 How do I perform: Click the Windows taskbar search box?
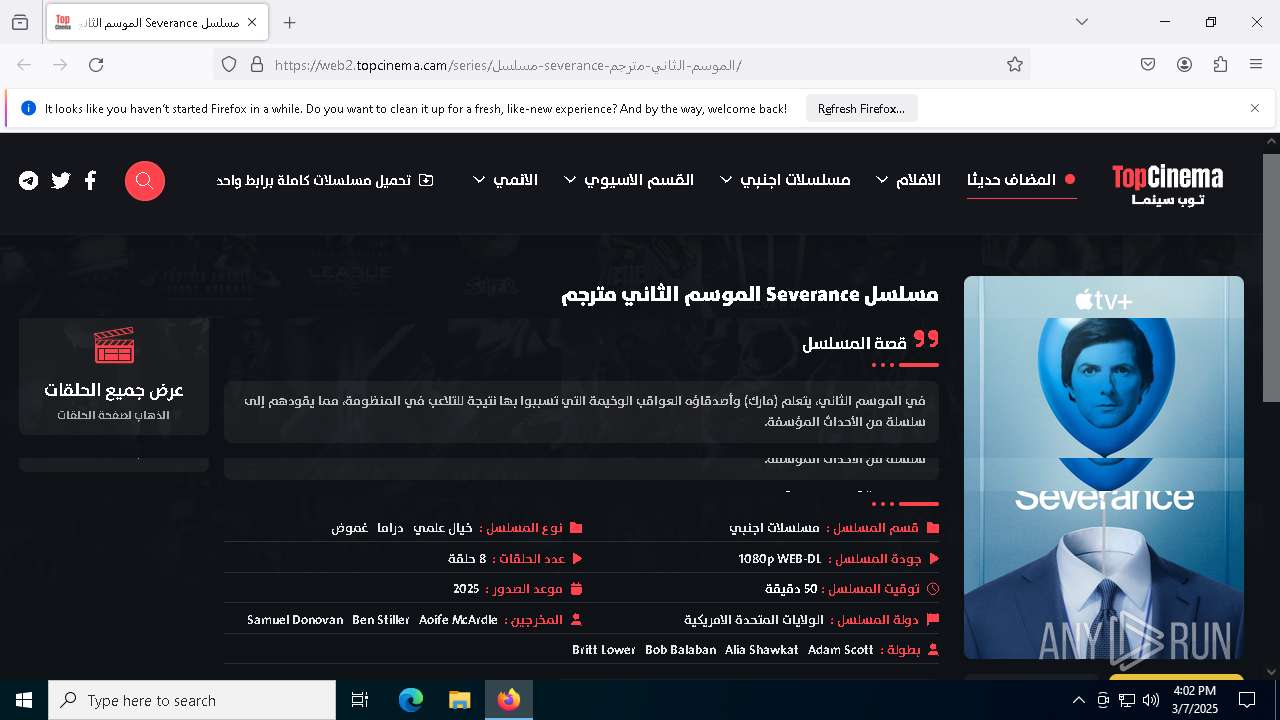pyautogui.click(x=192, y=700)
